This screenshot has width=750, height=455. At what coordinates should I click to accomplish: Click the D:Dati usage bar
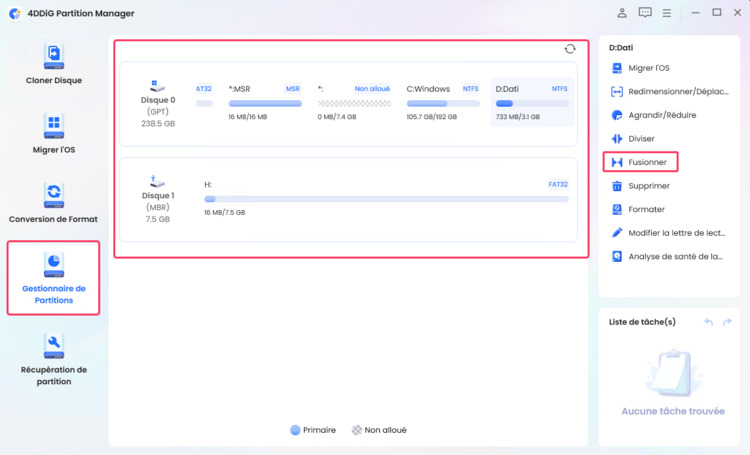pos(532,103)
